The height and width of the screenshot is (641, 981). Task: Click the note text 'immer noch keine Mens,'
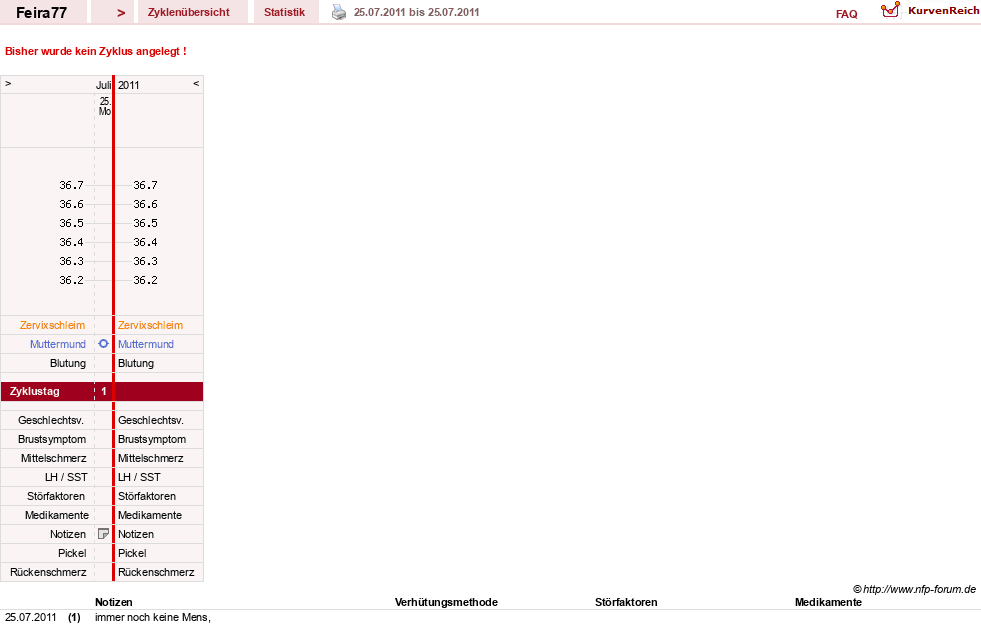(x=153, y=617)
